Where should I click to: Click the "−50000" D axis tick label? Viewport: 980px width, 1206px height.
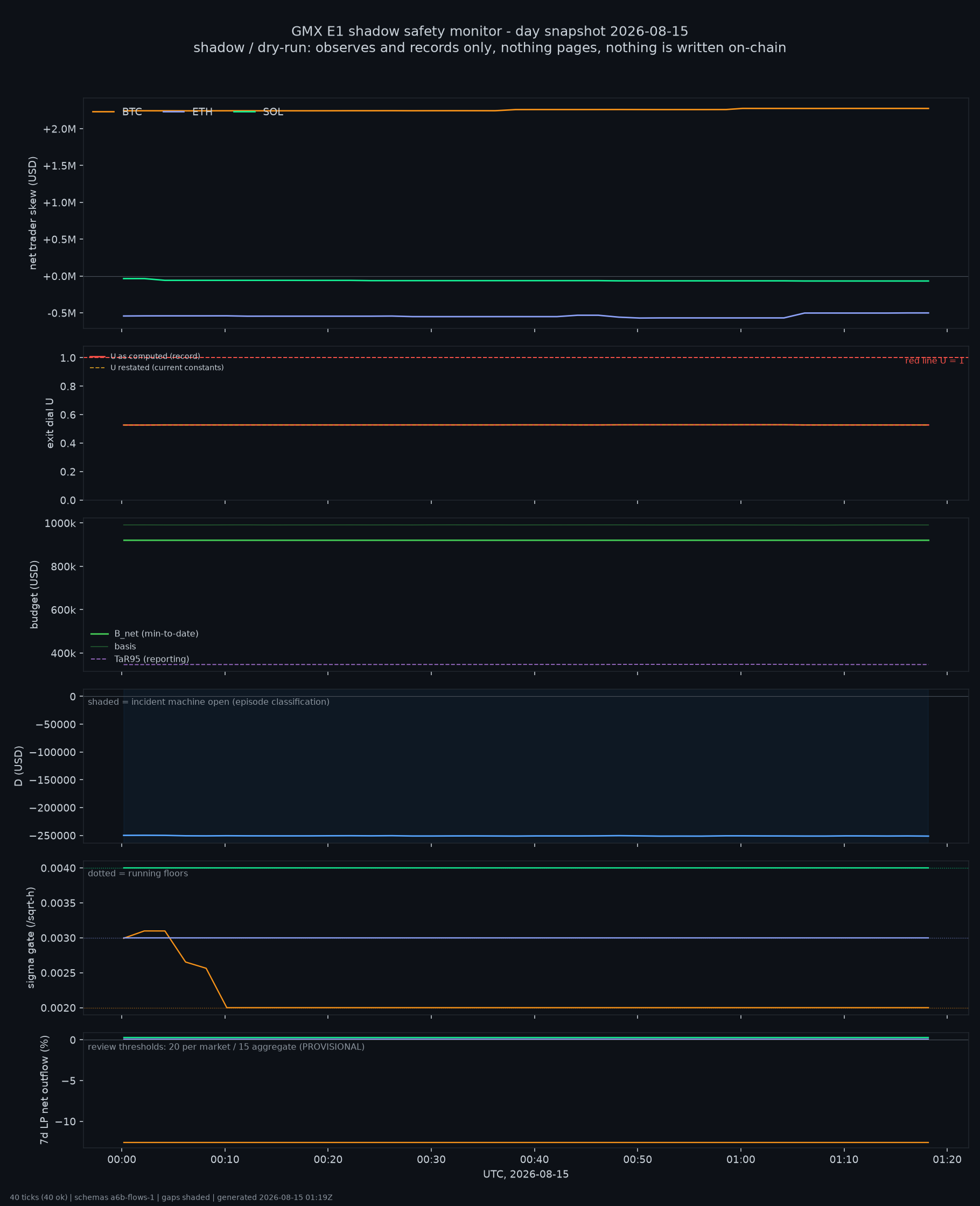[55, 725]
